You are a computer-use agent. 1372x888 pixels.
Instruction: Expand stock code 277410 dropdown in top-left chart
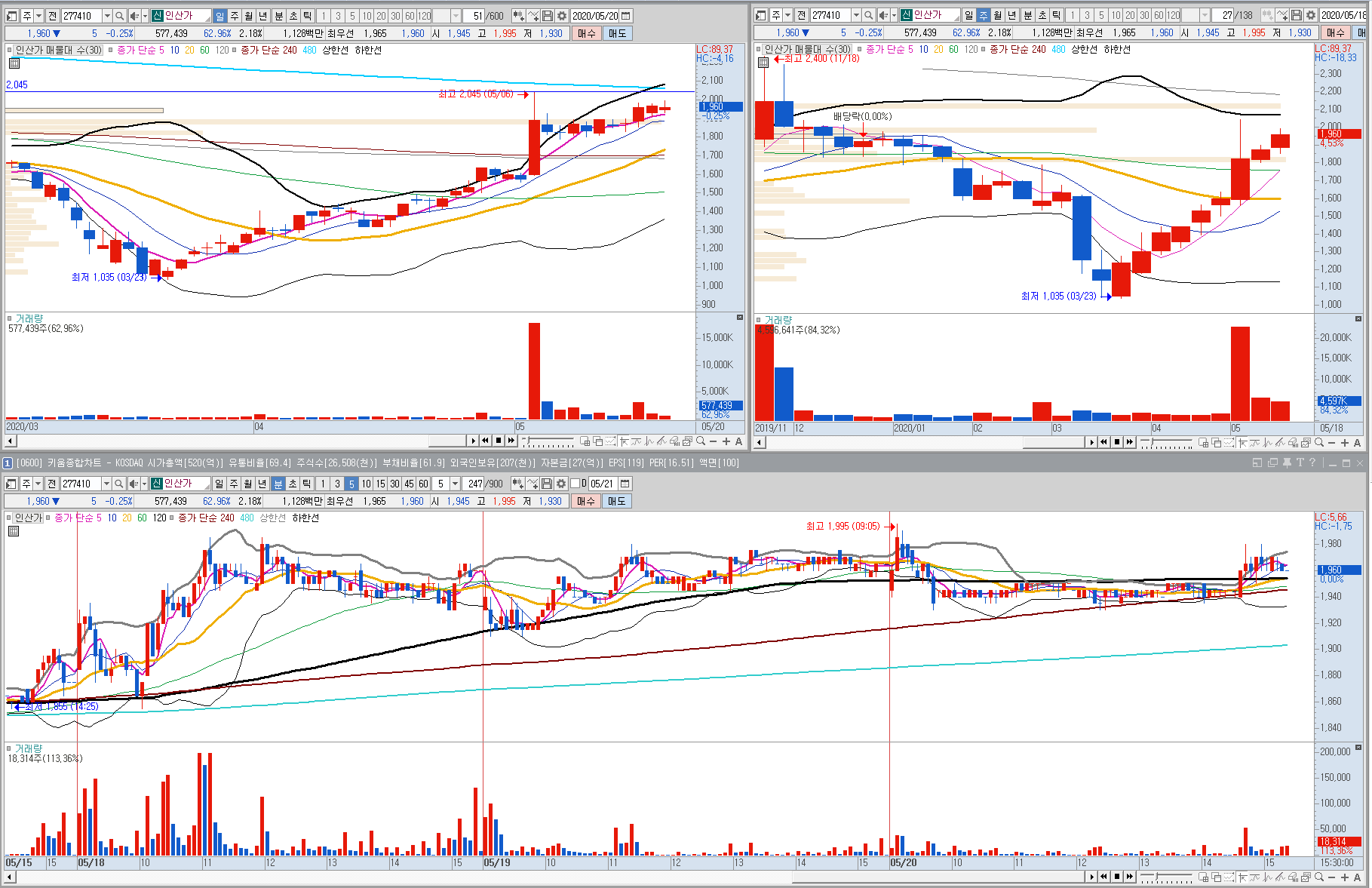tap(106, 16)
